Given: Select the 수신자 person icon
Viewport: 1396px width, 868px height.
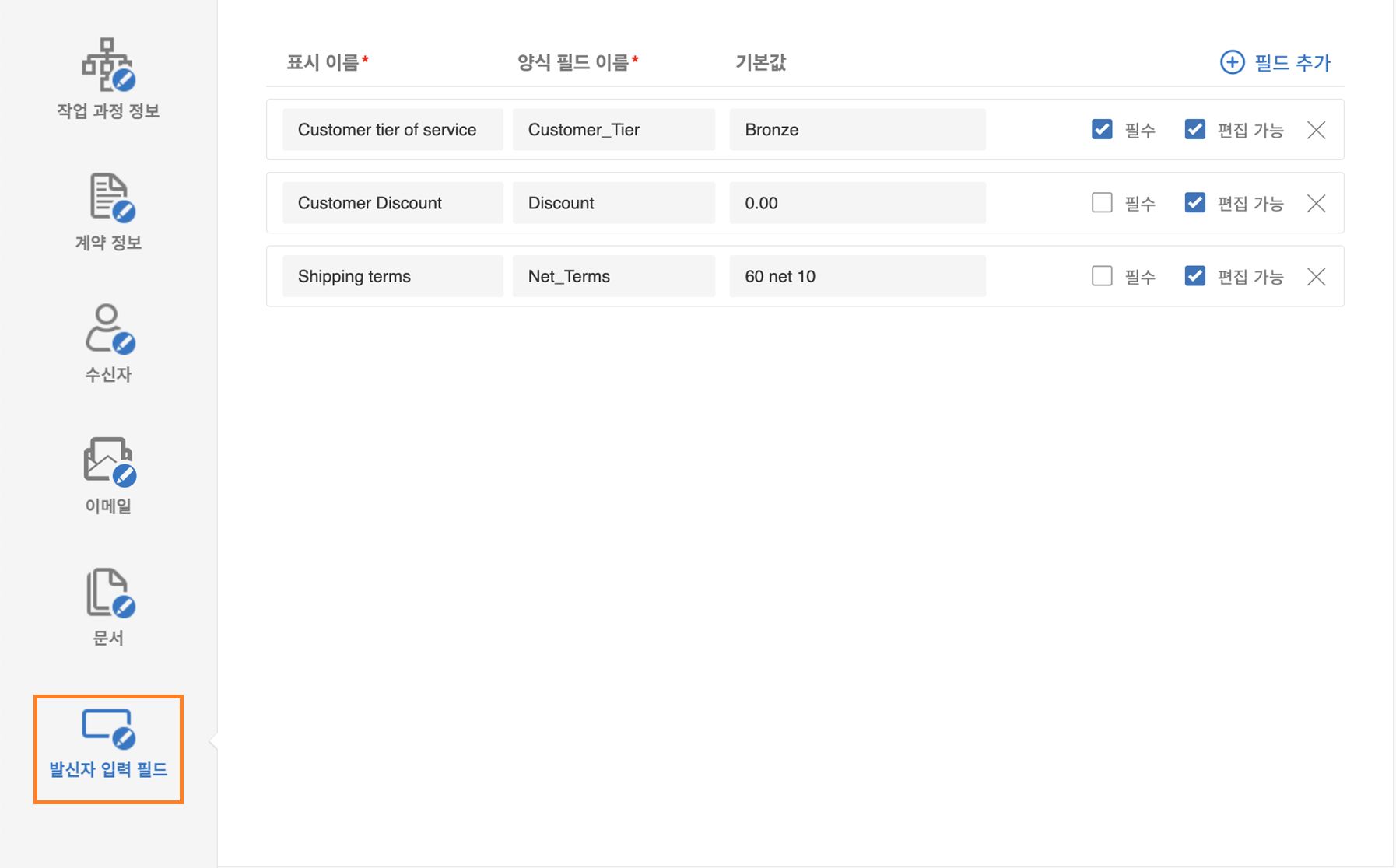Looking at the screenshot, I should (110, 329).
